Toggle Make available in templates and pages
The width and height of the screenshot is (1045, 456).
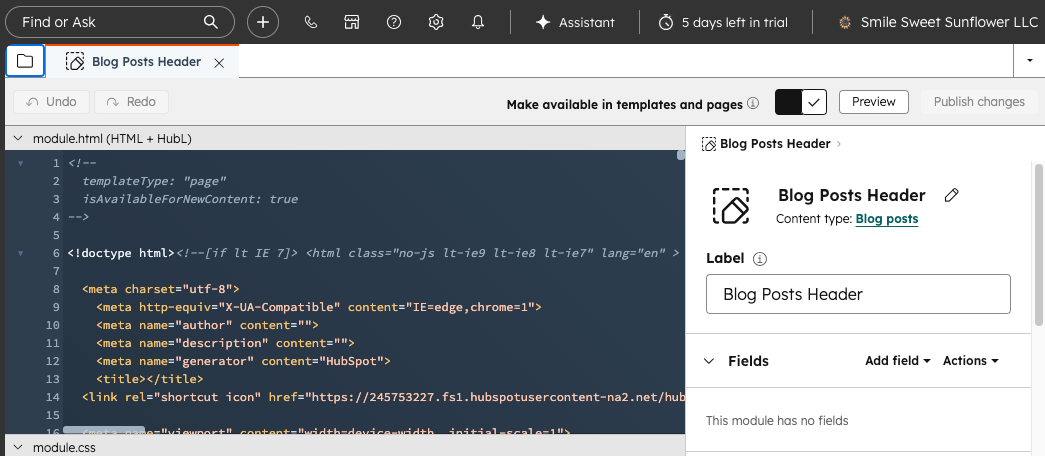click(x=802, y=102)
